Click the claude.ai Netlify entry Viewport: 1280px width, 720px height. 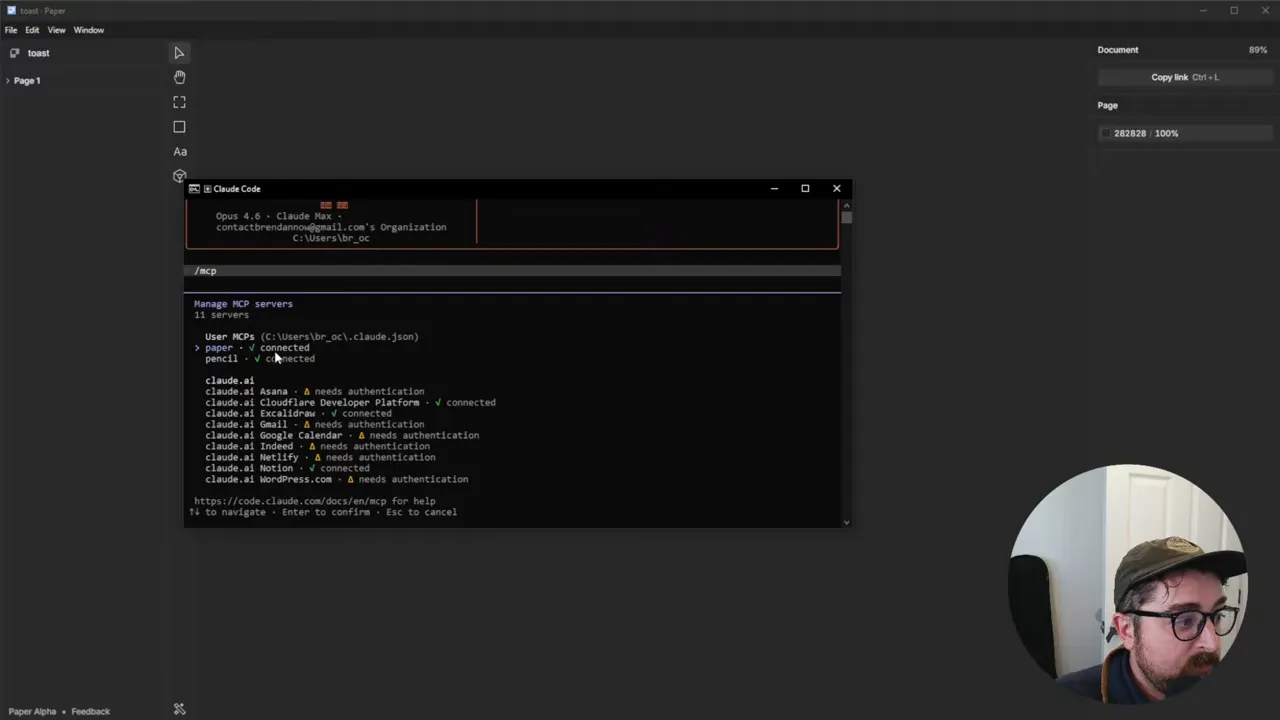[x=320, y=457]
